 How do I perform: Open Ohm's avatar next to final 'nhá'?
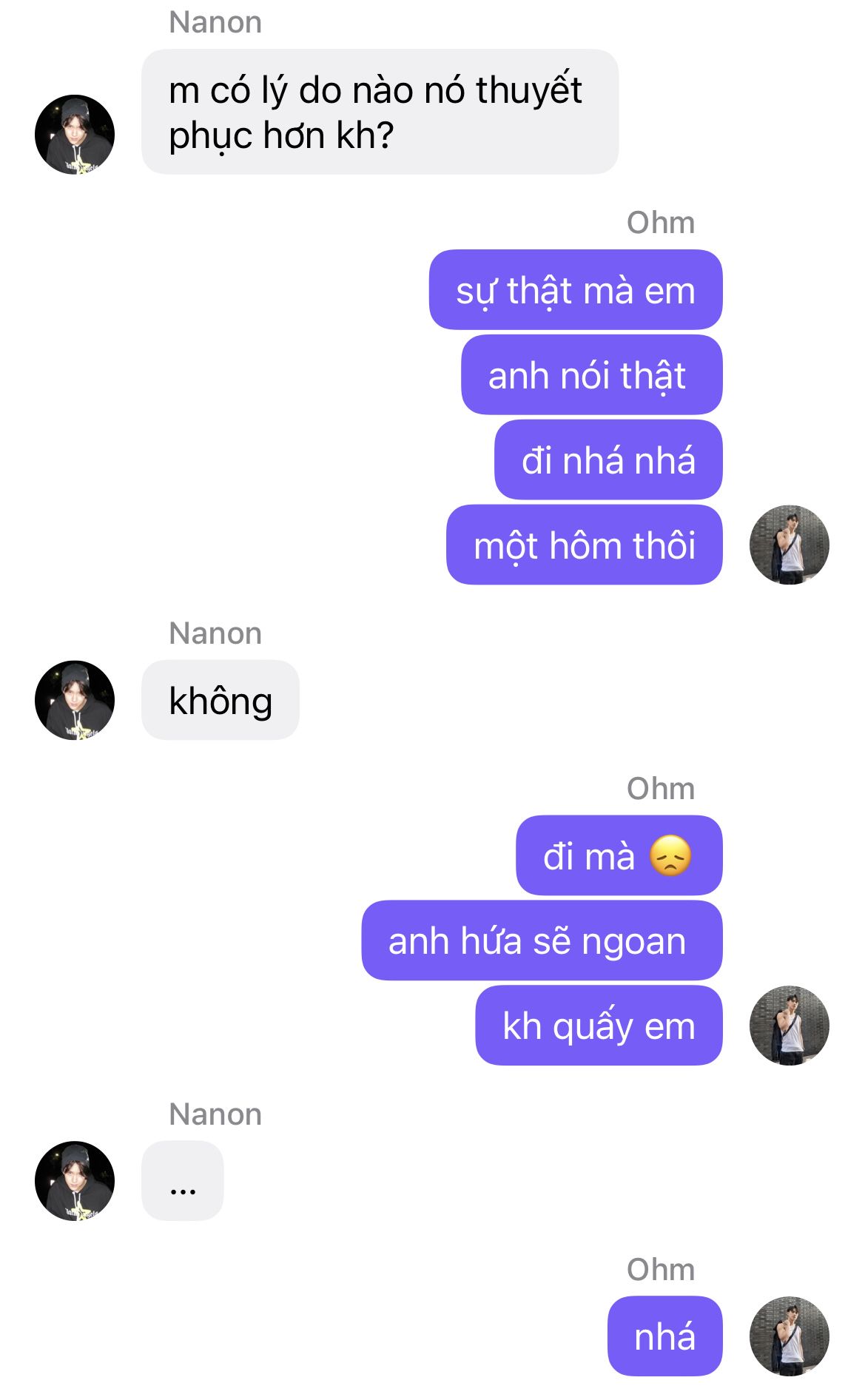click(x=789, y=1336)
